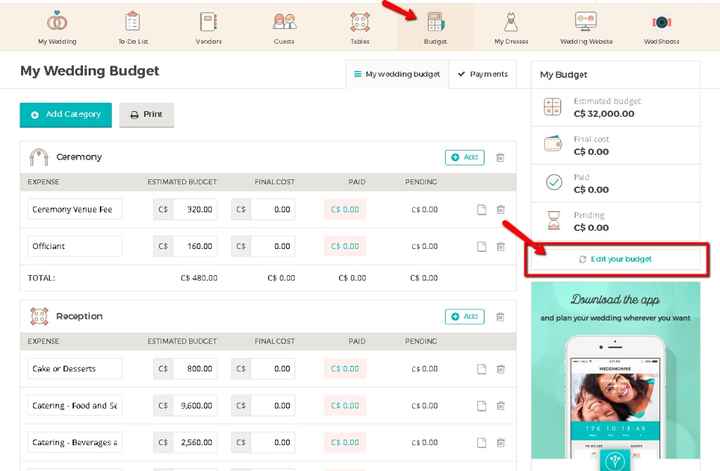Open Wedding Website monitor icon

click(586, 21)
